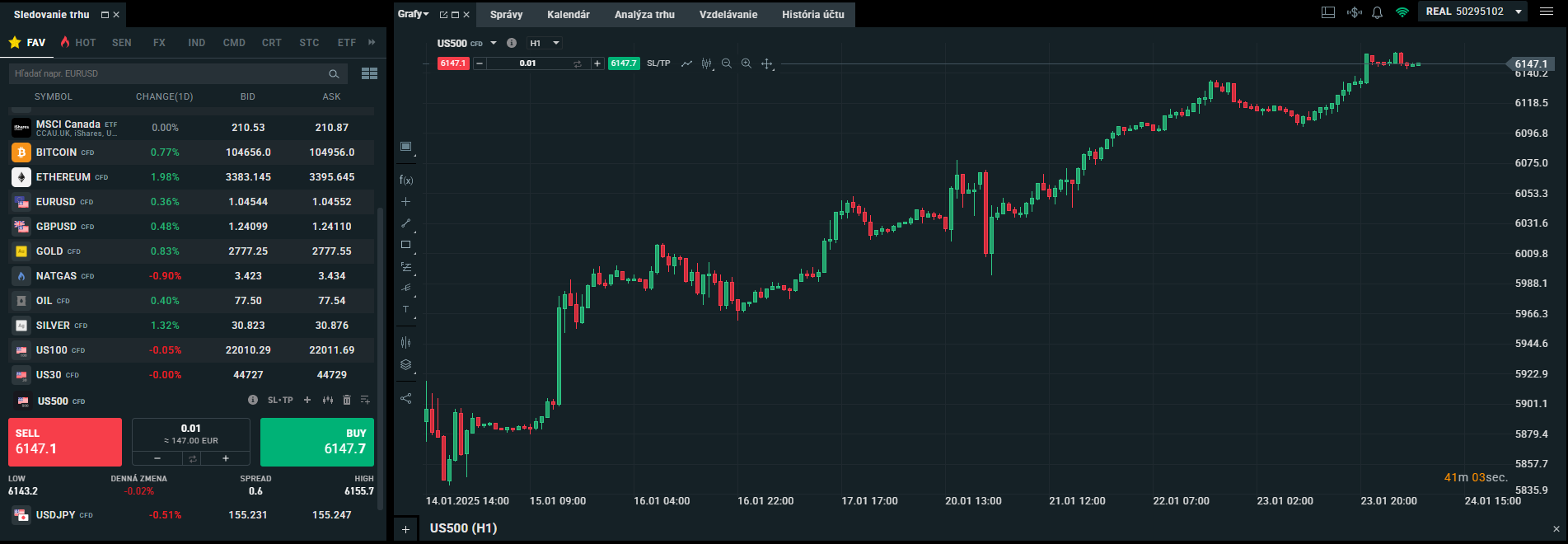Image resolution: width=1568 pixels, height=544 pixels.
Task: Toggle SL/TP on the chart toolbar
Action: tap(658, 63)
